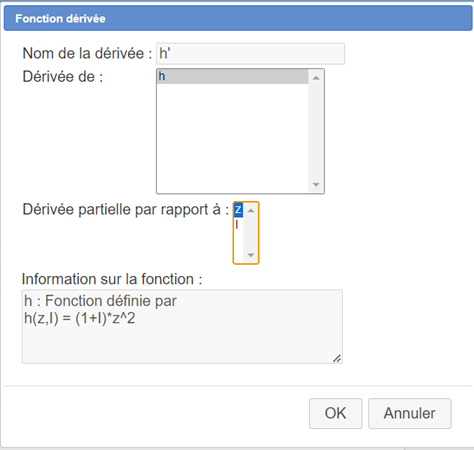474x450 pixels.
Task: Click the down arrow of the "Dérivée de" list
Action: coord(316,185)
